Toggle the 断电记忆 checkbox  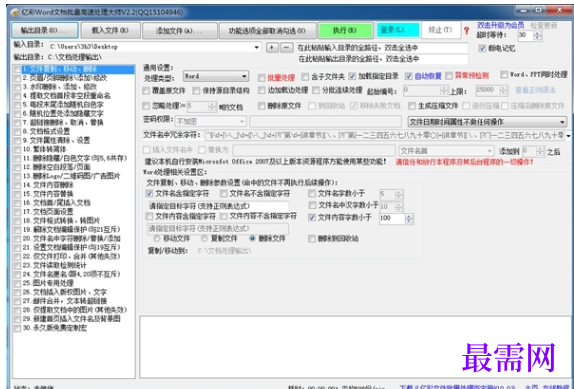482,48
